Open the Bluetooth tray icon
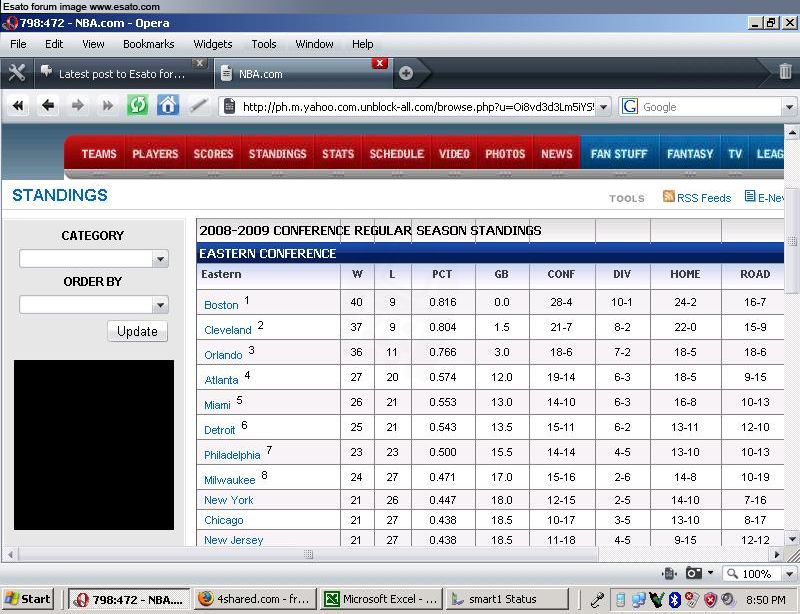Screen dimensions: 800x614 [674, 600]
